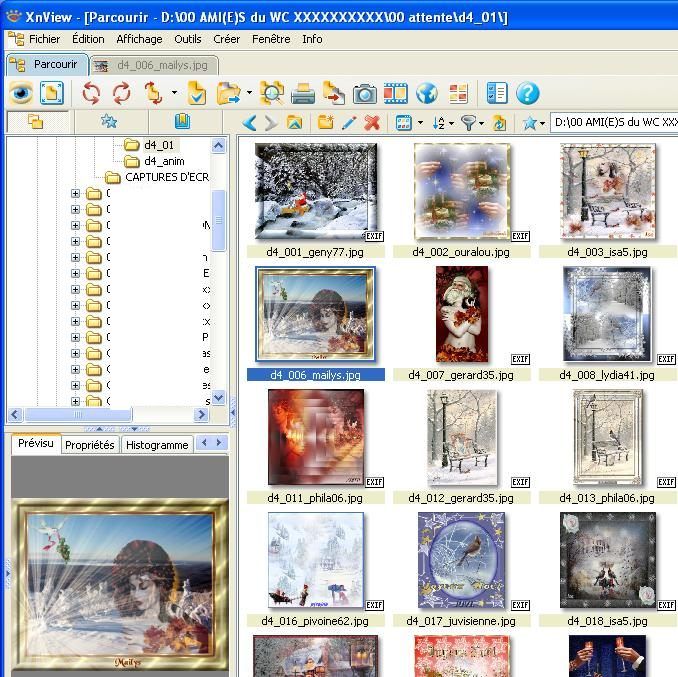Open the Histogramme tab

pyautogui.click(x=157, y=445)
